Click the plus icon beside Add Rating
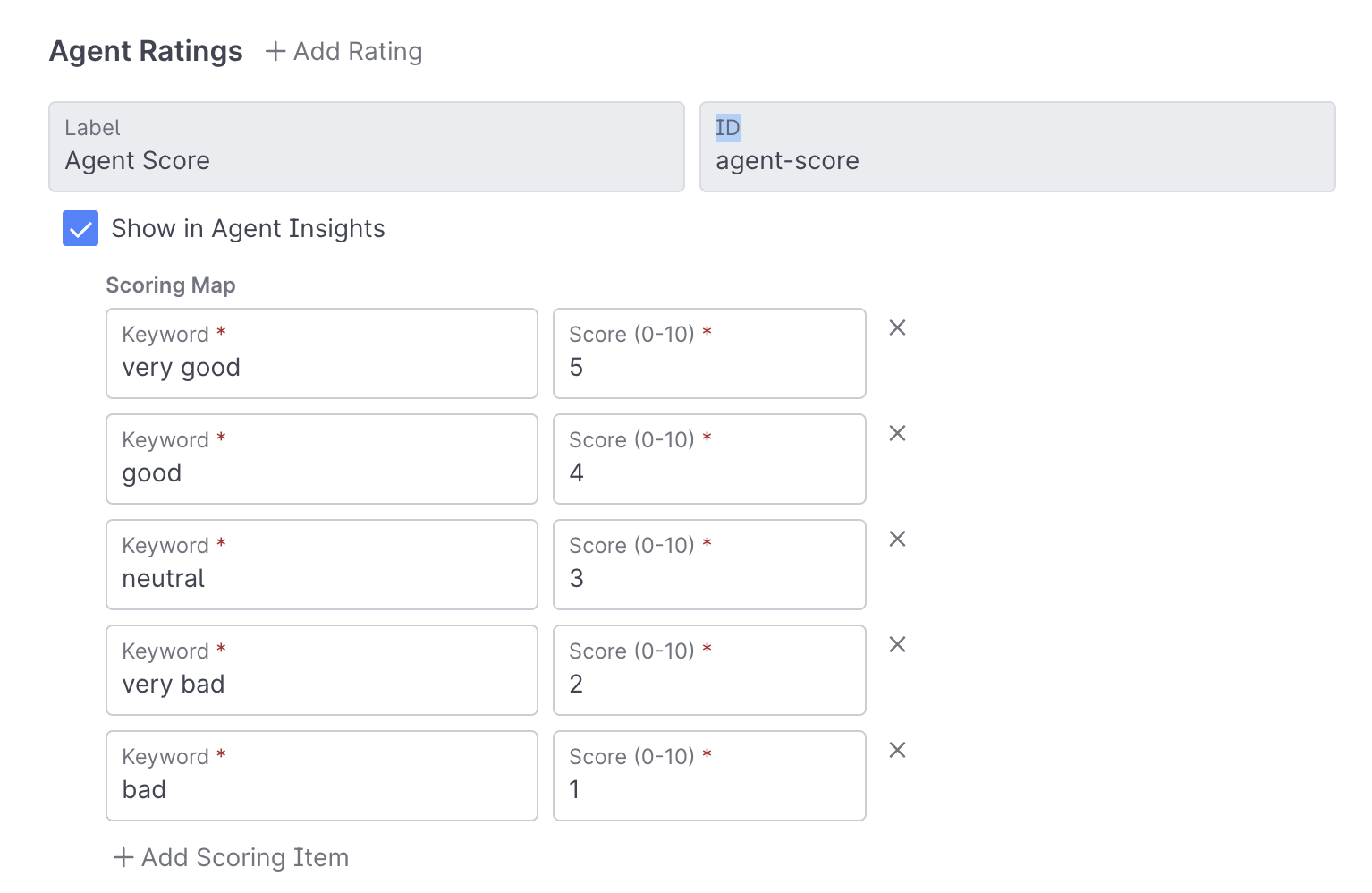The width and height of the screenshot is (1372, 893). [x=275, y=52]
